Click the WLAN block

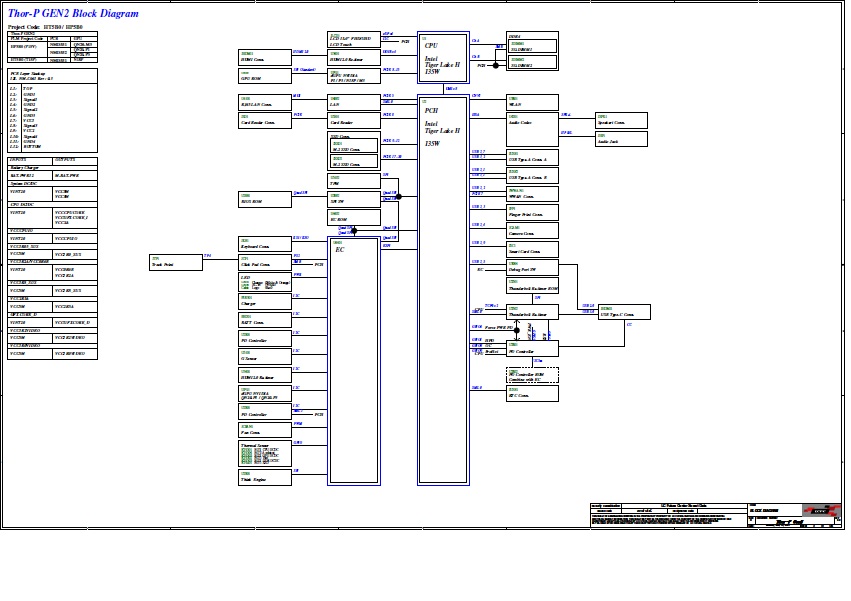pos(532,102)
